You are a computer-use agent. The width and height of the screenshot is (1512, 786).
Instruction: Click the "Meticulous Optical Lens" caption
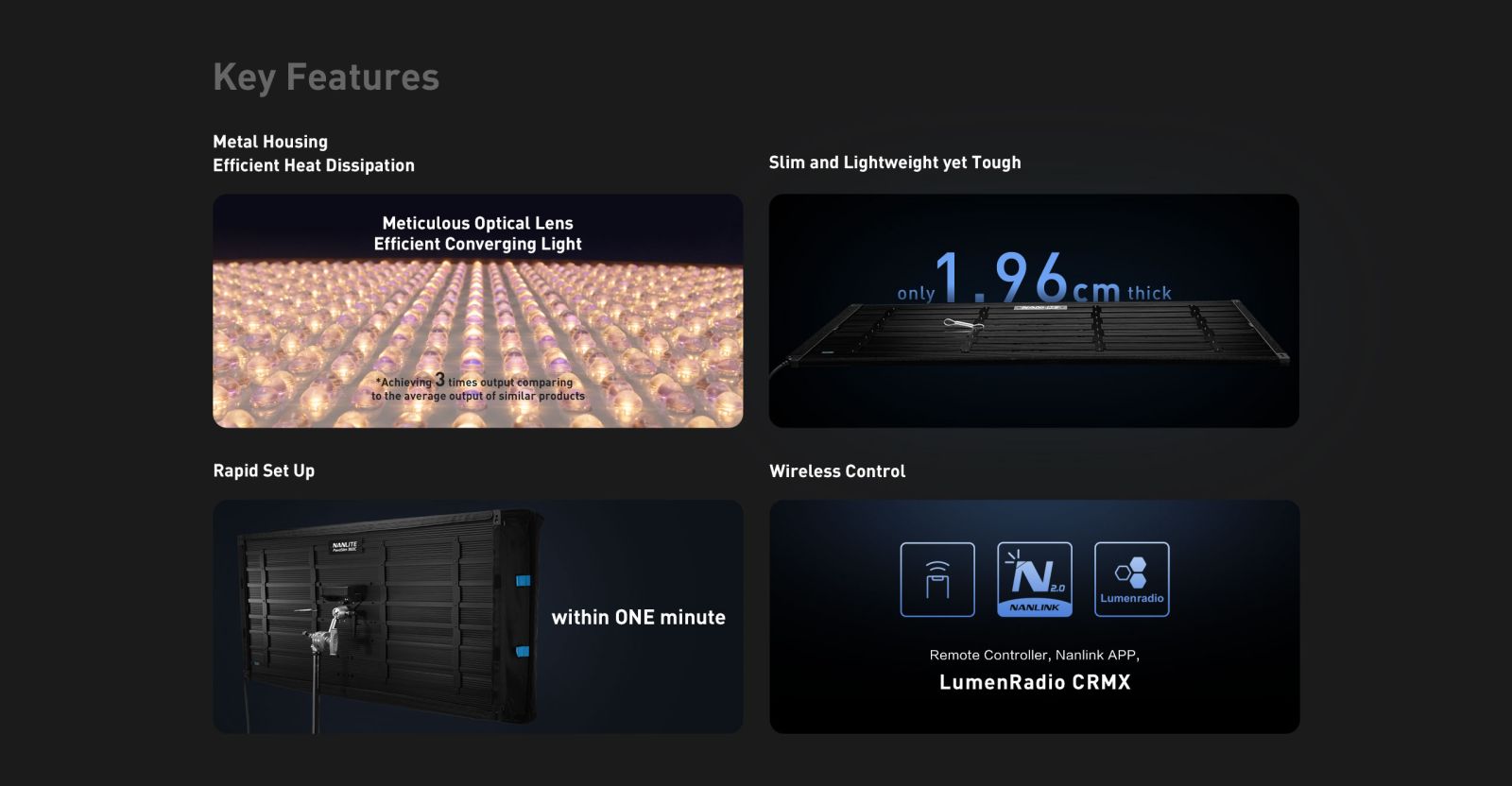(477, 223)
